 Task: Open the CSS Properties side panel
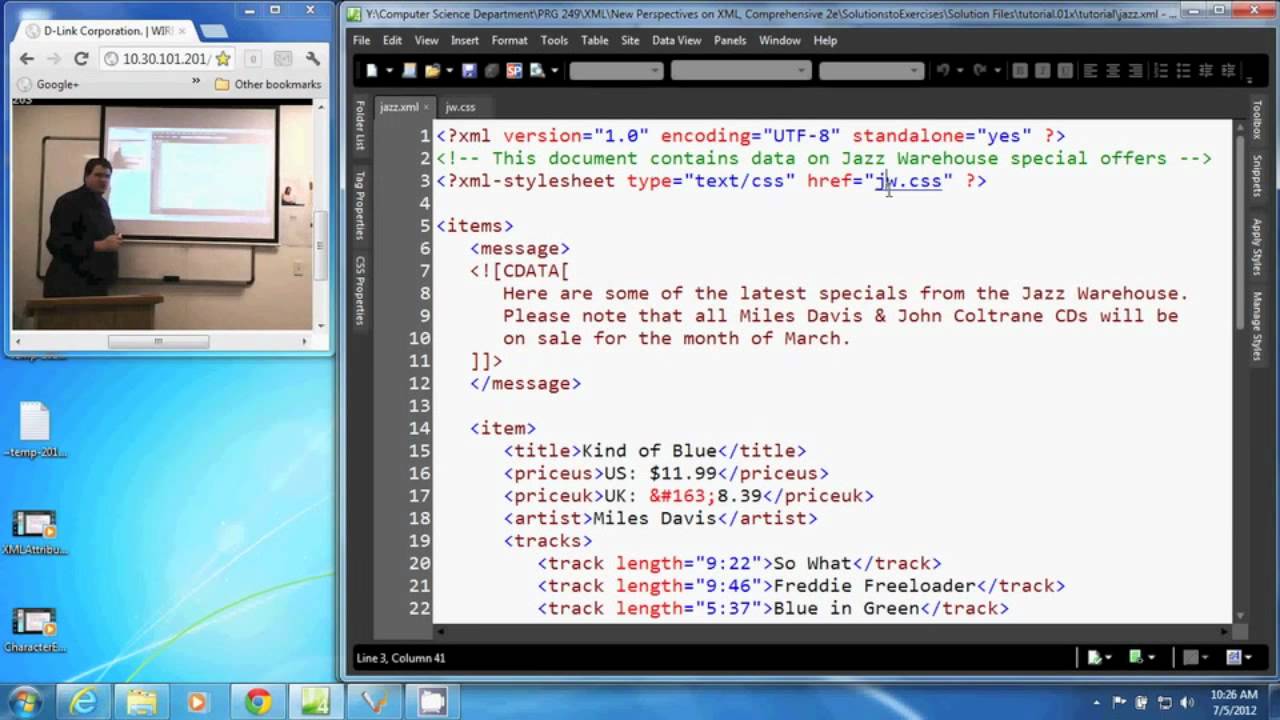[x=361, y=290]
